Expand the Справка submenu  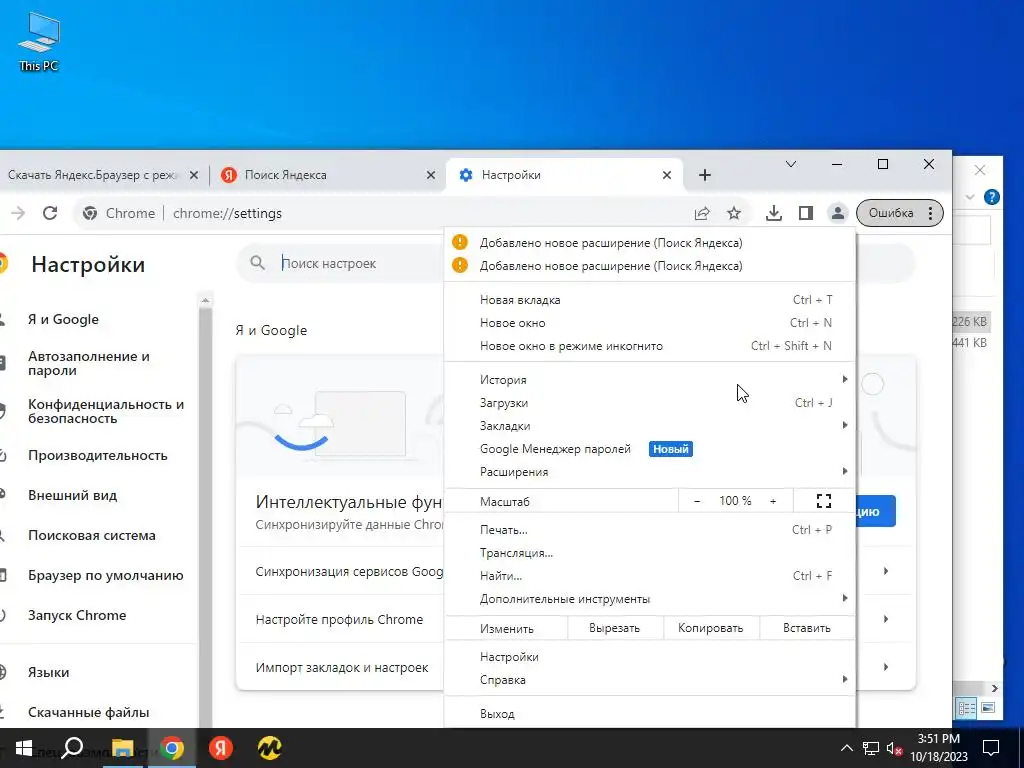(650, 679)
